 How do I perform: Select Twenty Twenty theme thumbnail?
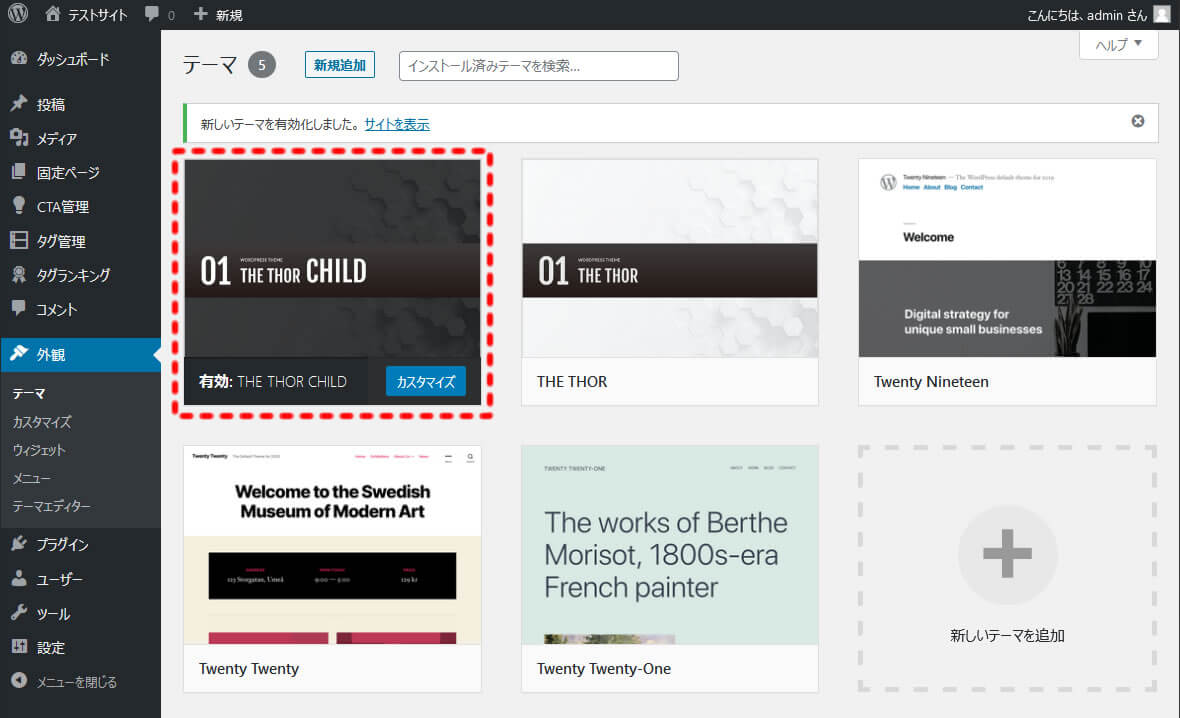(x=332, y=545)
